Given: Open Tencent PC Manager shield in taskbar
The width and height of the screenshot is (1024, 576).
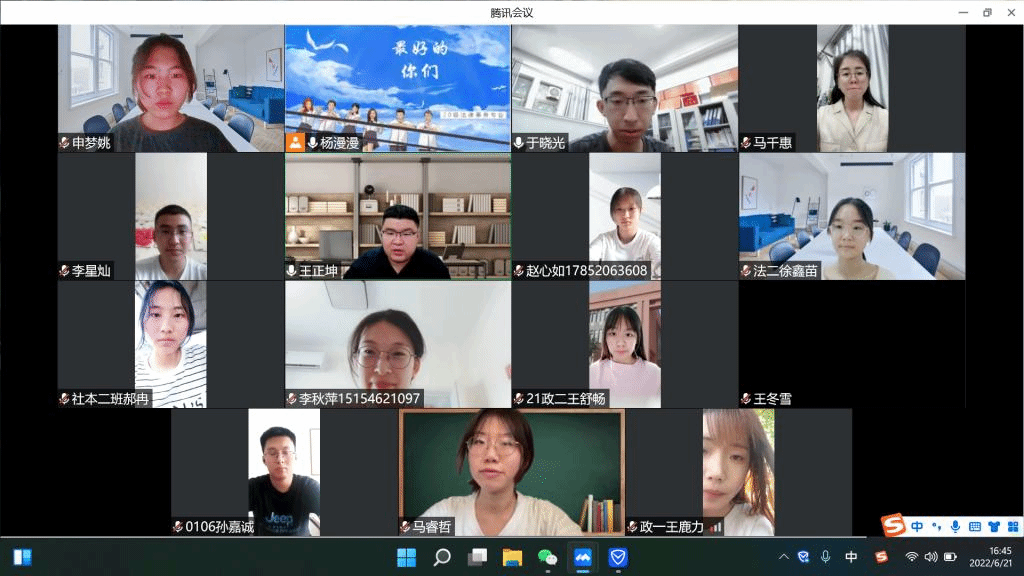Looking at the screenshot, I should point(618,557).
